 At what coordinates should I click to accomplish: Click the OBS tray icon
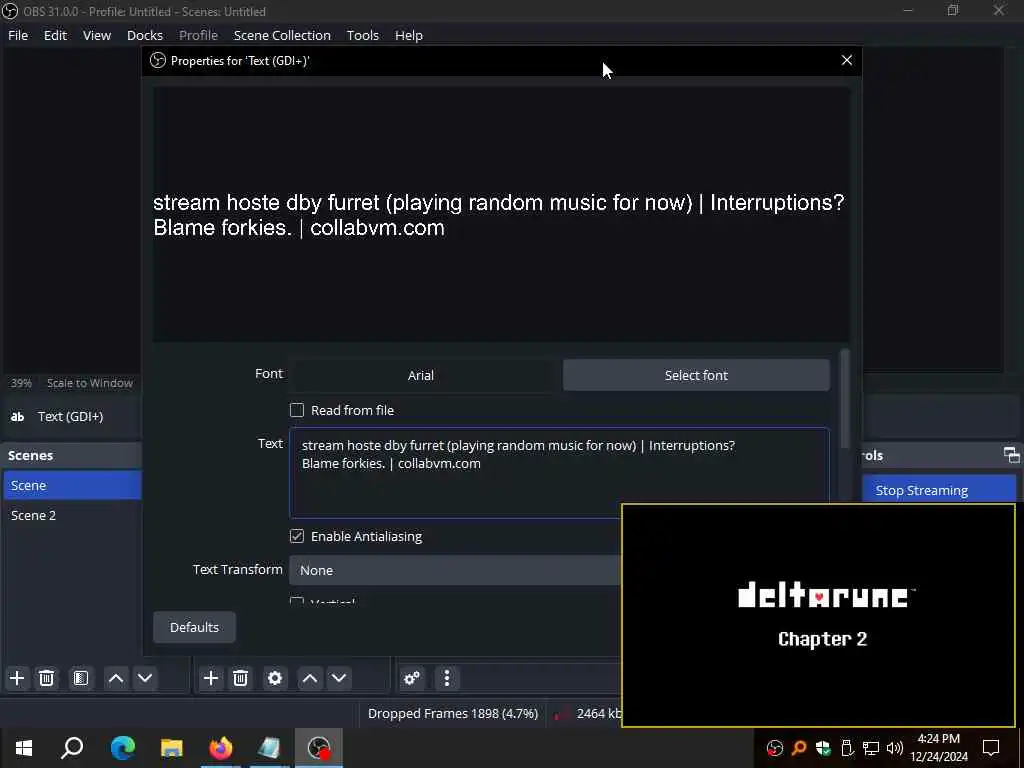tap(775, 748)
